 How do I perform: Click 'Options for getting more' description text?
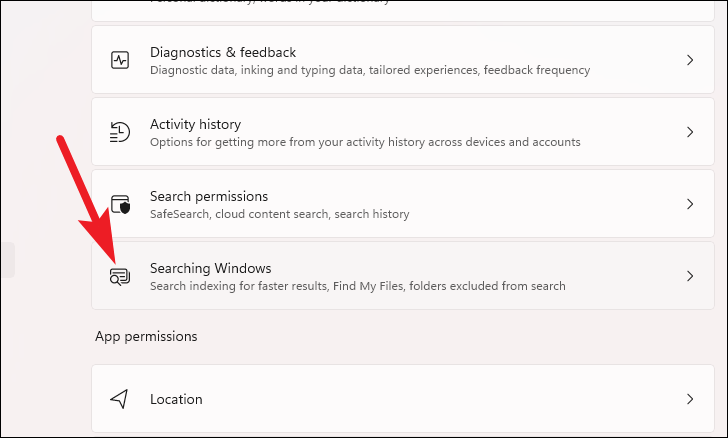[x=365, y=142]
